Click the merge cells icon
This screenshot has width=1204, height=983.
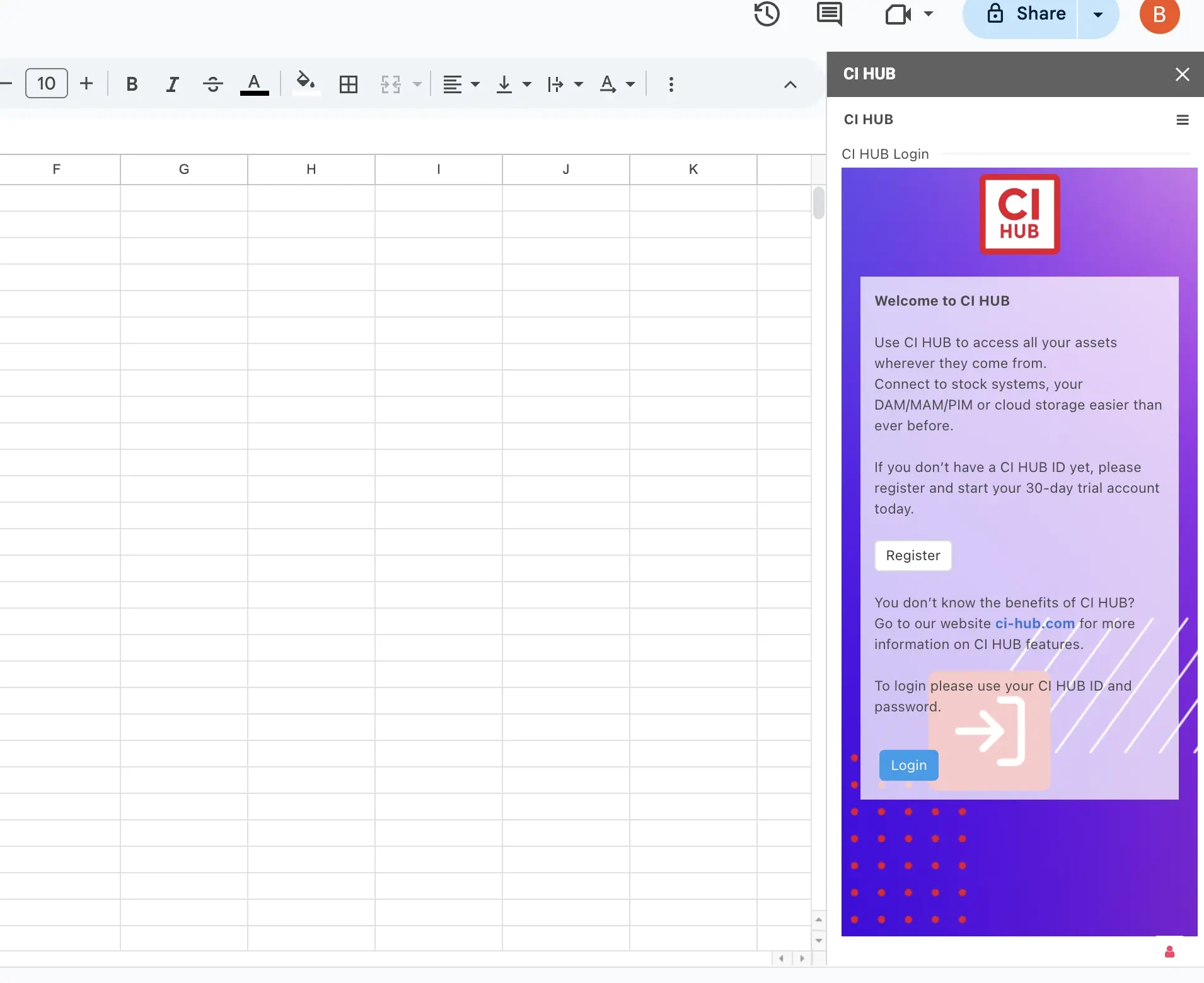(391, 84)
